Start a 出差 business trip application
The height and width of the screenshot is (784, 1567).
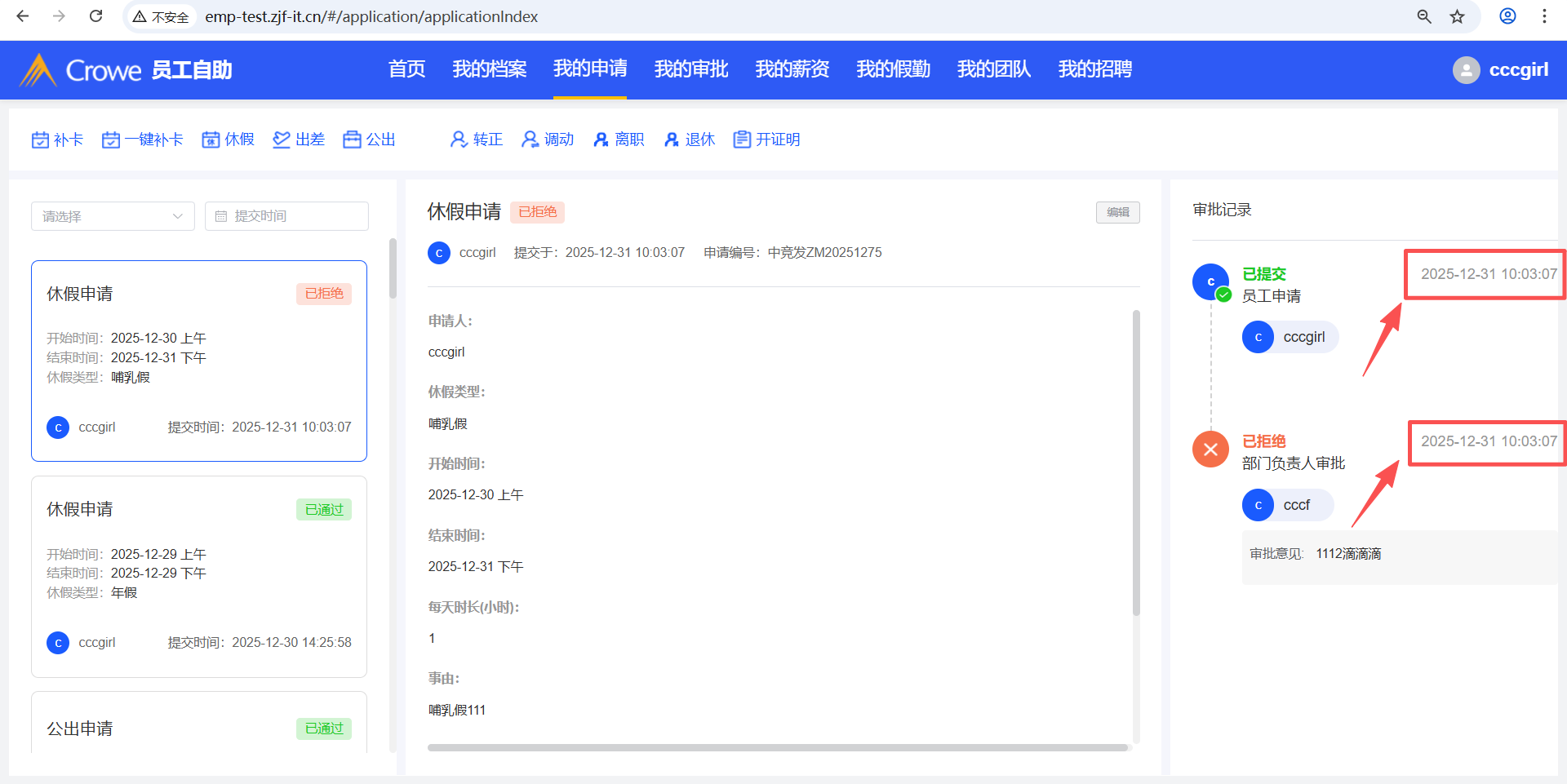(x=299, y=140)
